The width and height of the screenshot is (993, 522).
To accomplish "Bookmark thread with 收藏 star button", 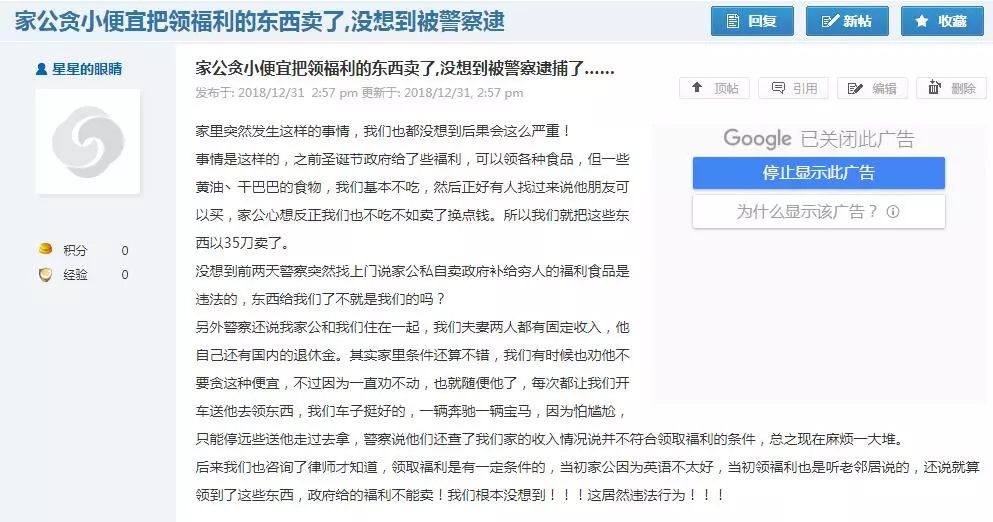I will [x=942, y=21].
